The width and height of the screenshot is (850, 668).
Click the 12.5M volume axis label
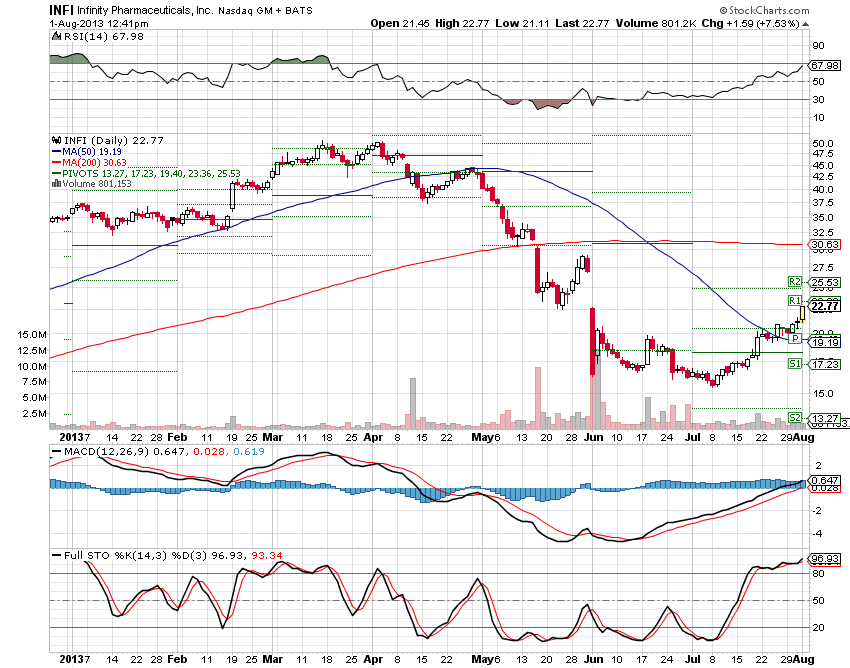[32, 350]
